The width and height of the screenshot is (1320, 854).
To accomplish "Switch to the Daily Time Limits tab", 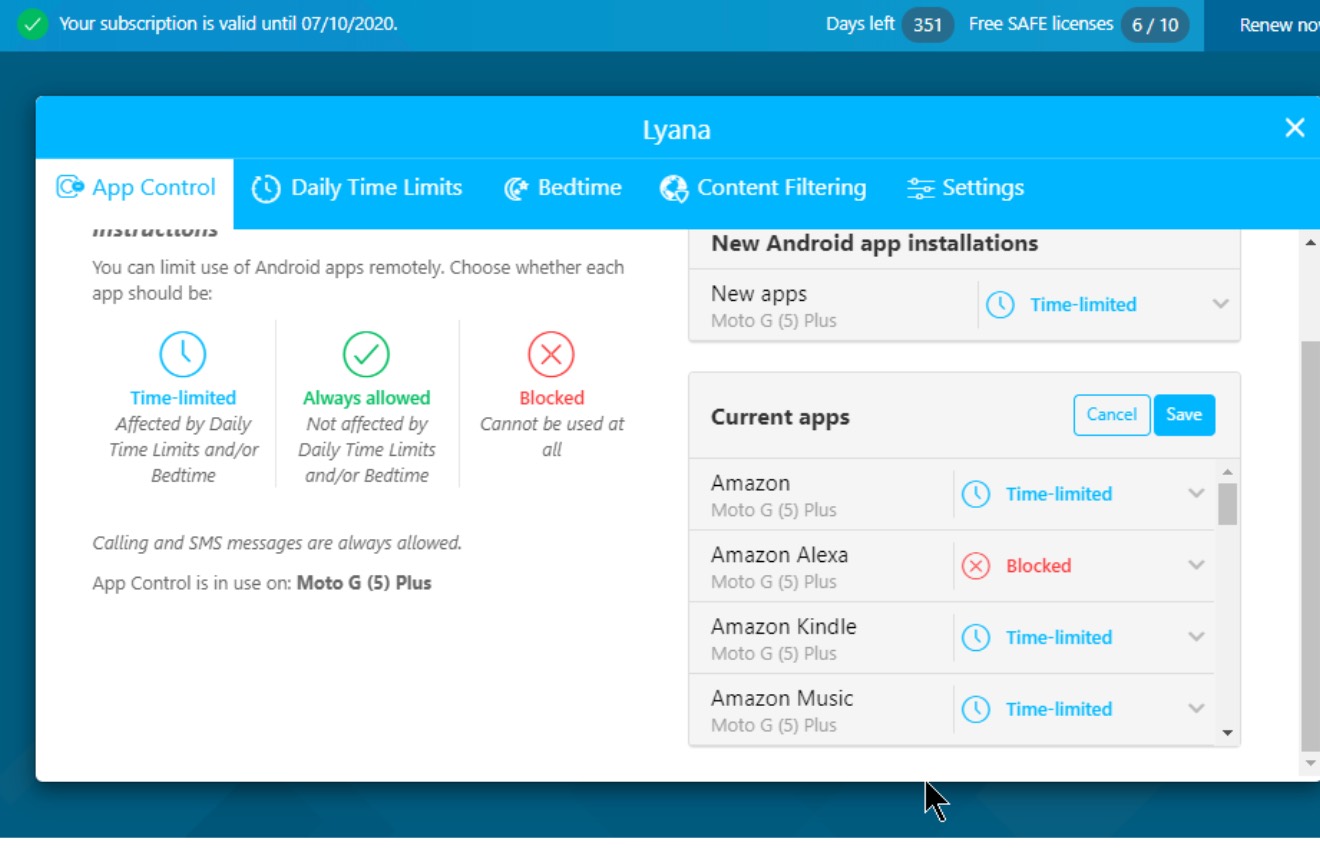I will pyautogui.click(x=357, y=188).
